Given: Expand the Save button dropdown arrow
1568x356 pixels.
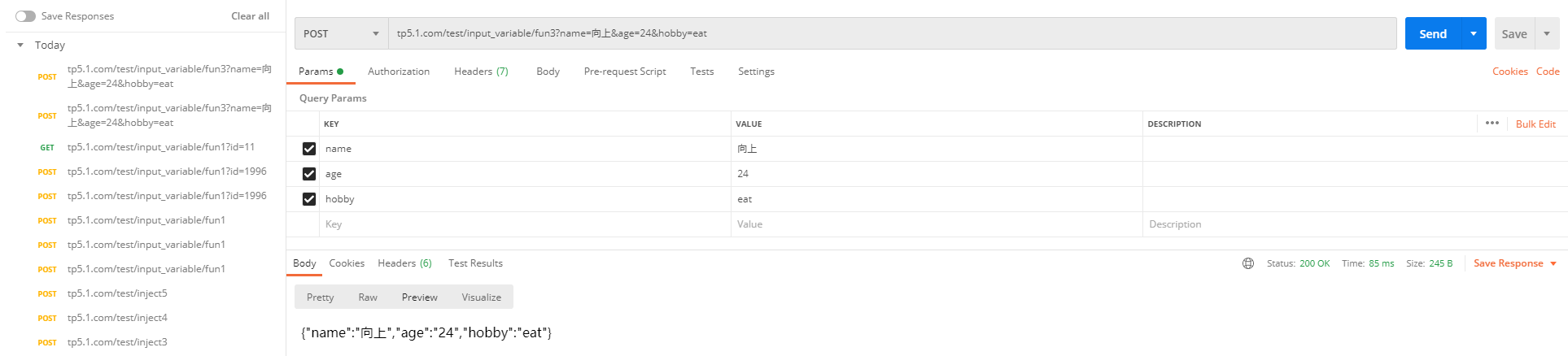Looking at the screenshot, I should tap(1547, 33).
